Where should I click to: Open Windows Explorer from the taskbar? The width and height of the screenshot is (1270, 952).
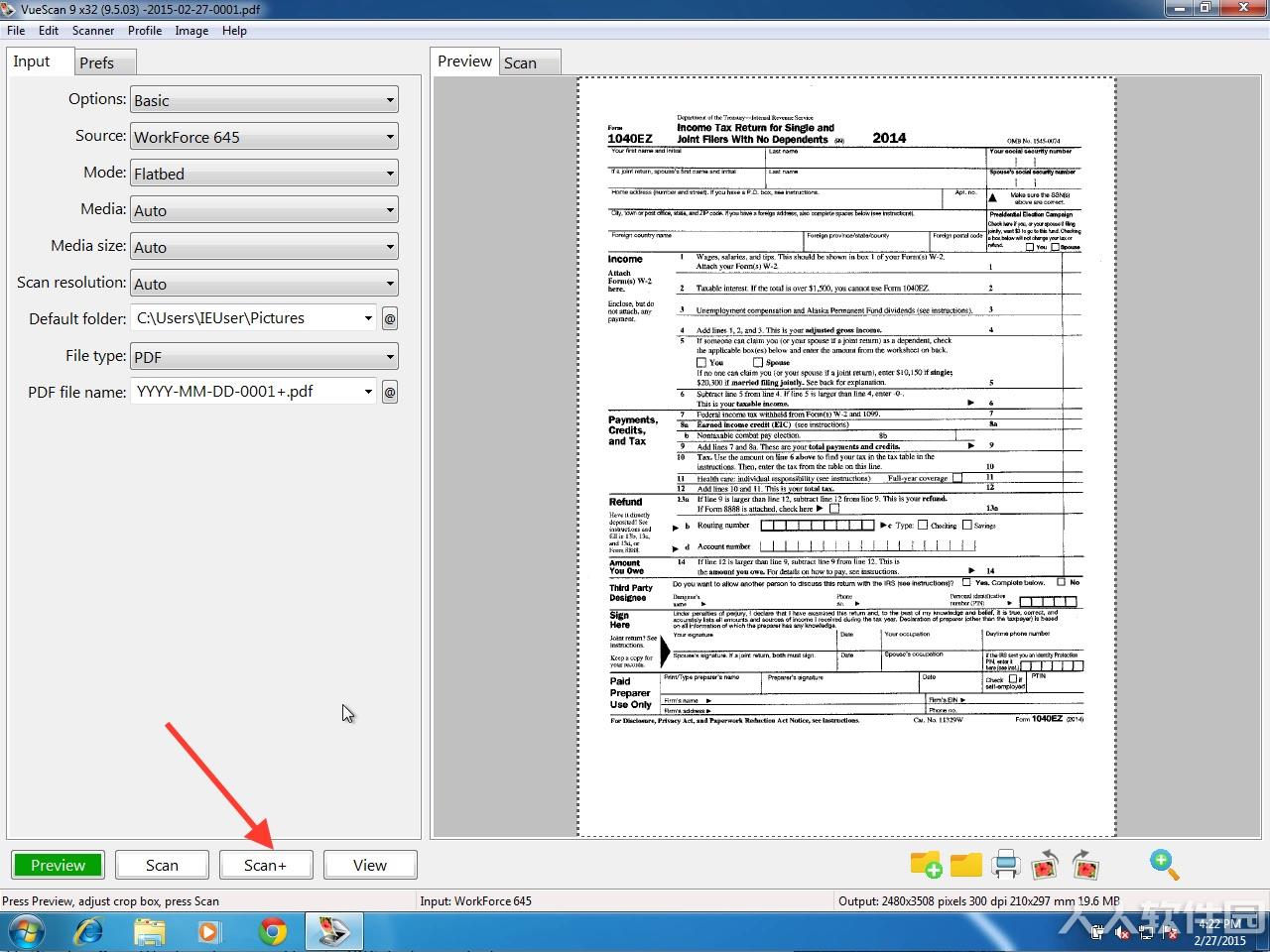(150, 932)
